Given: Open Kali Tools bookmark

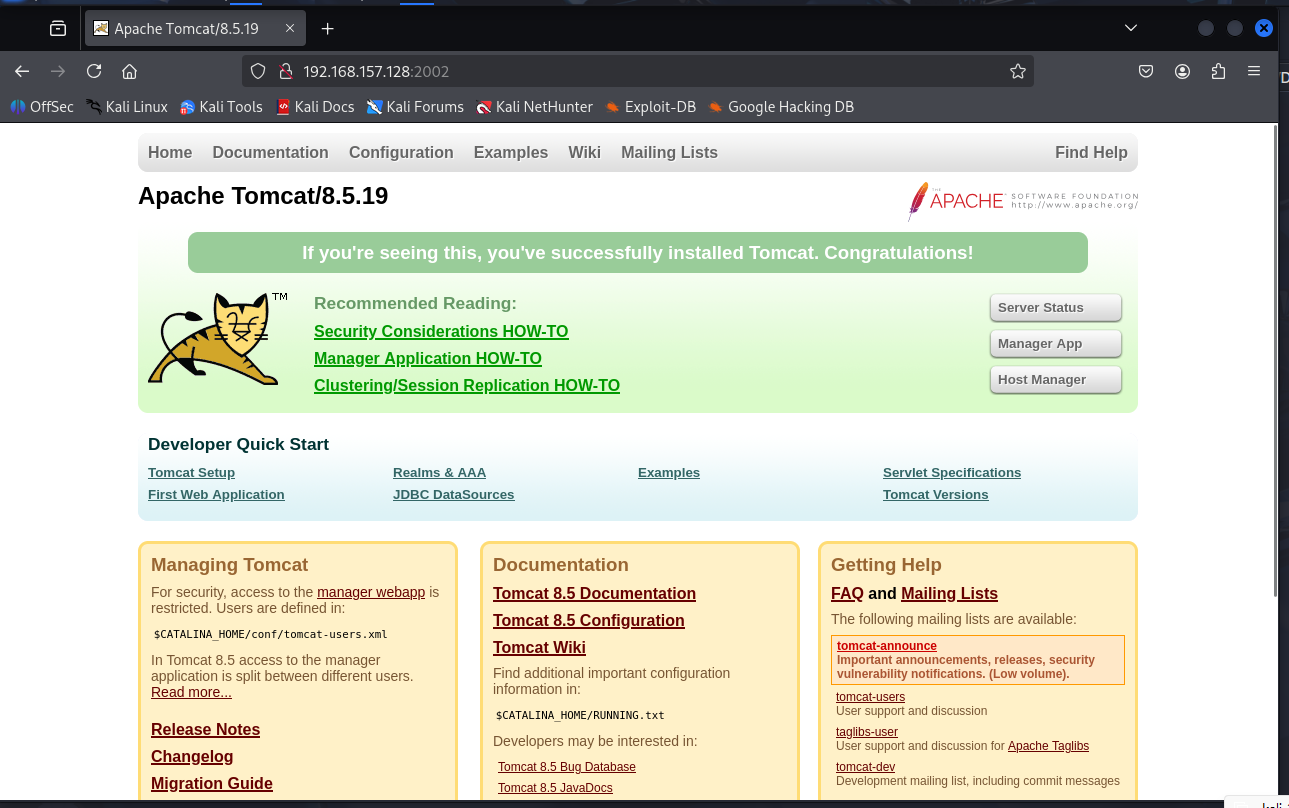Looking at the screenshot, I should pos(221,106).
